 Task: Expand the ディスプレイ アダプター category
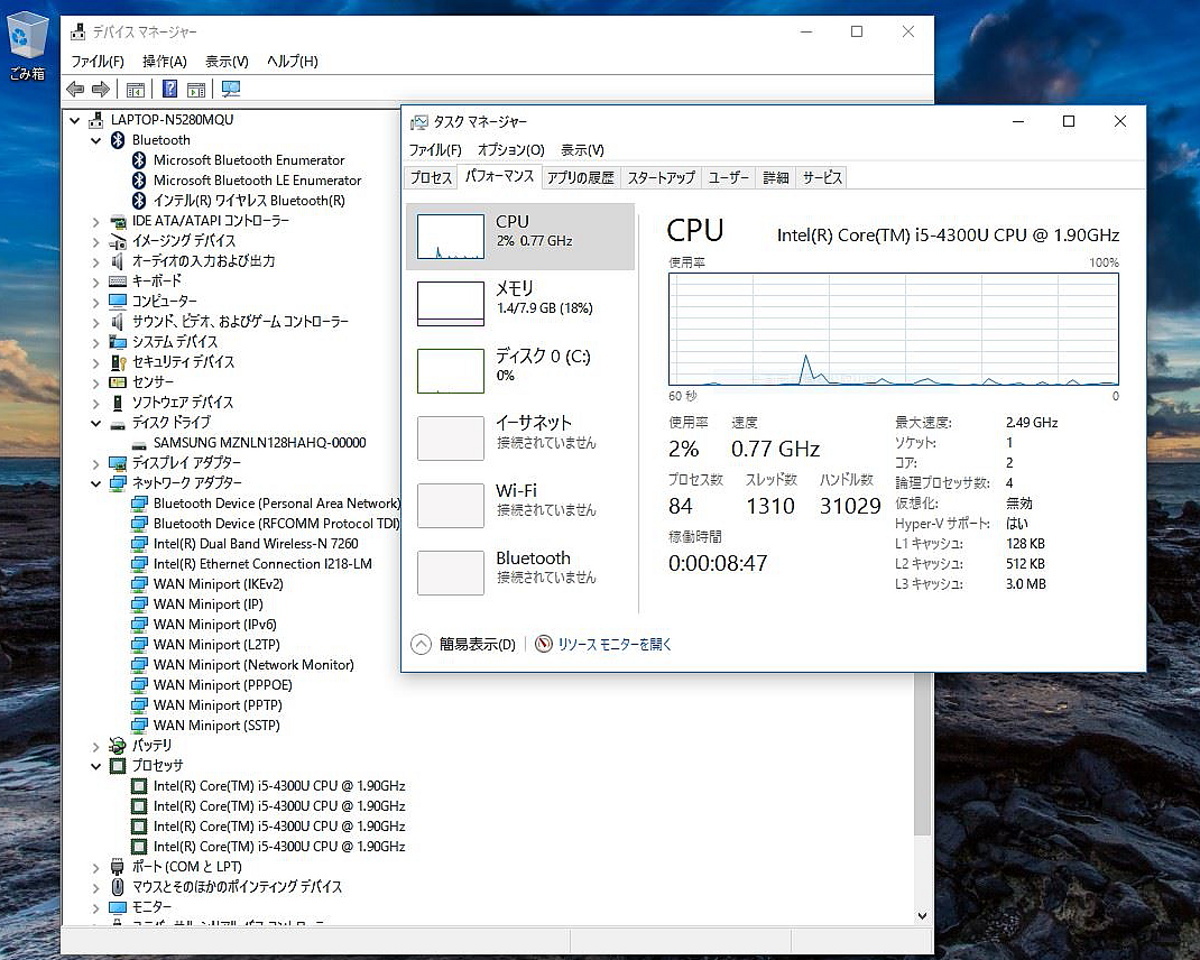[96, 463]
